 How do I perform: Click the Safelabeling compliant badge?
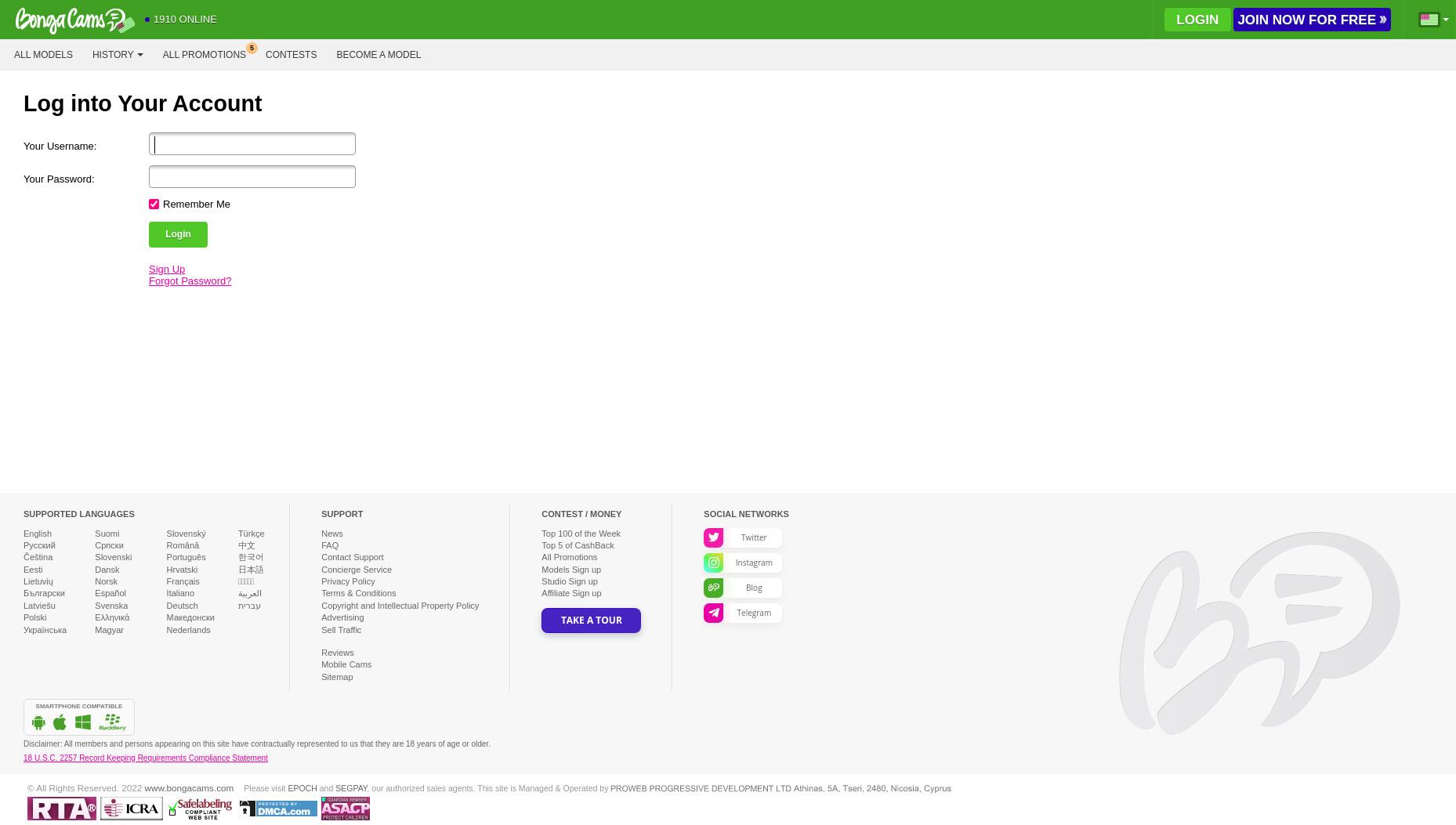201,809
